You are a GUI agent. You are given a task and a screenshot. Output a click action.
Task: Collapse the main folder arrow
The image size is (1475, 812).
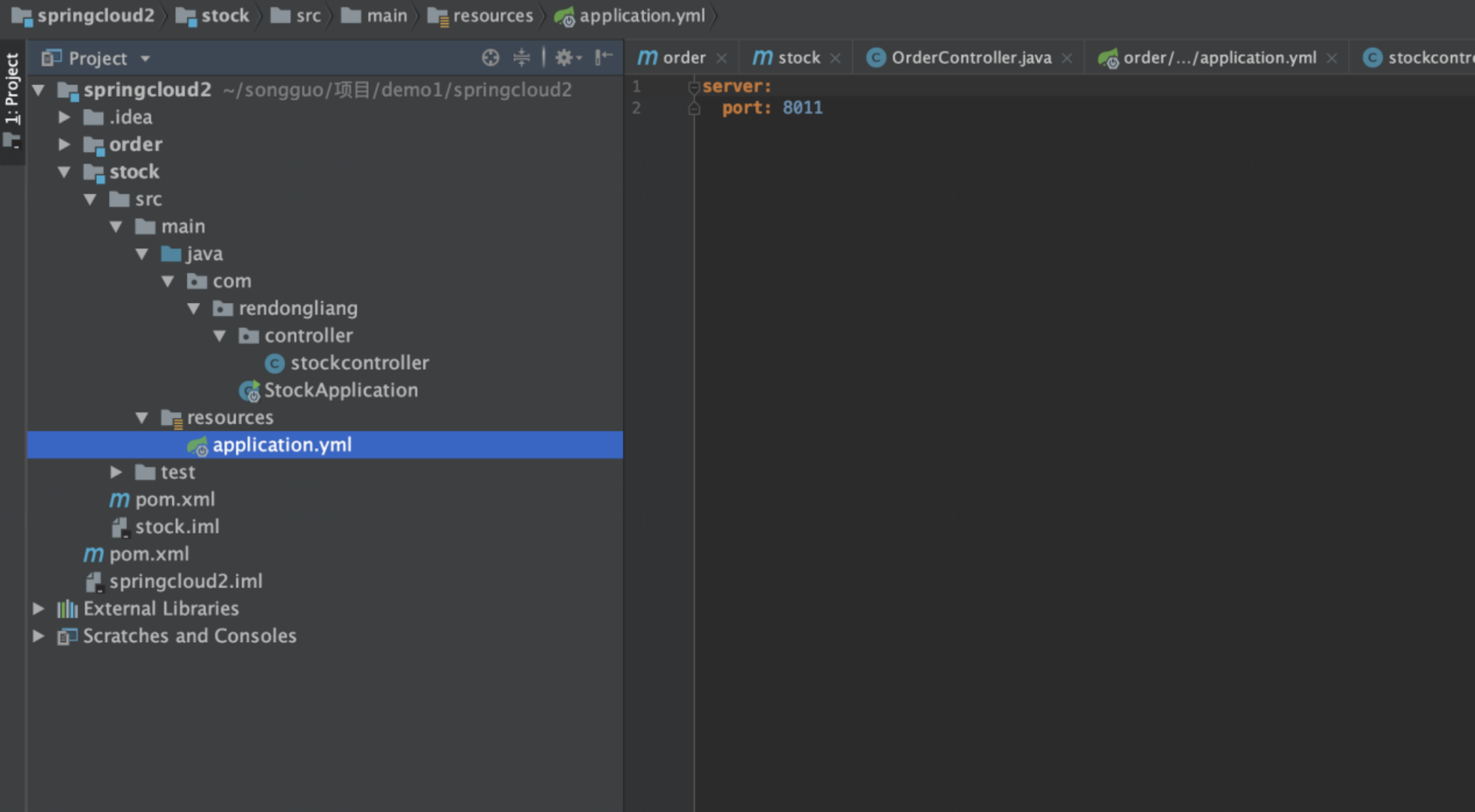click(116, 226)
